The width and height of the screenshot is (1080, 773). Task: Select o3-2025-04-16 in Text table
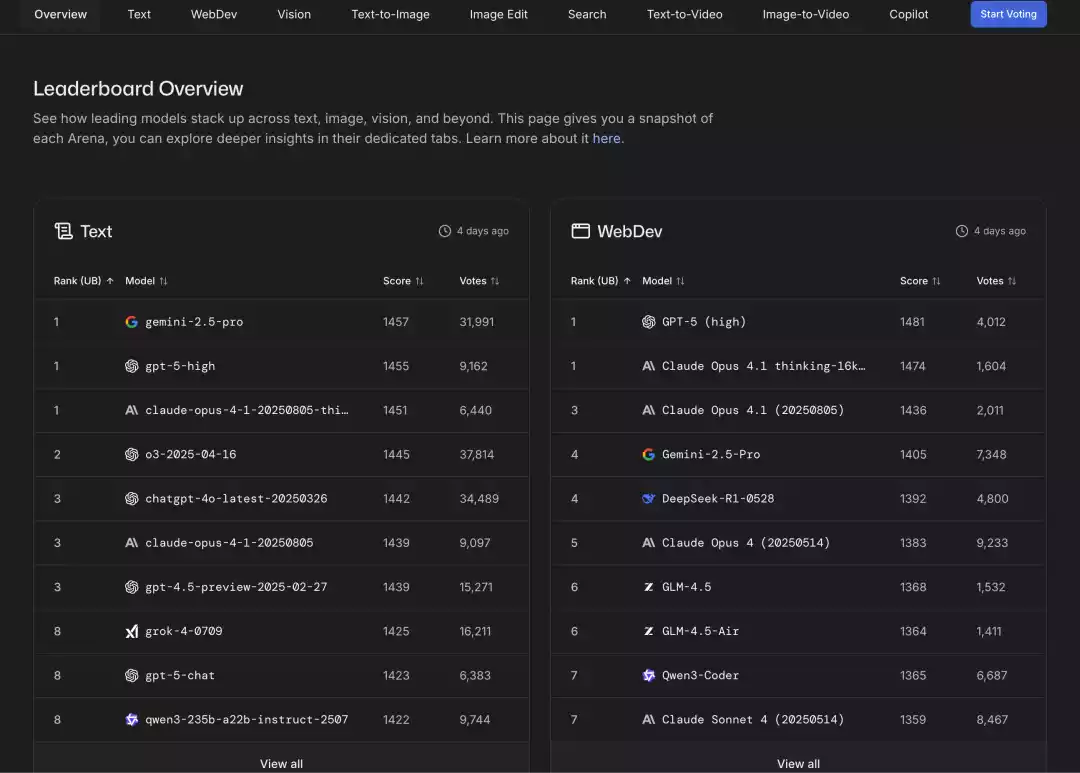point(191,454)
